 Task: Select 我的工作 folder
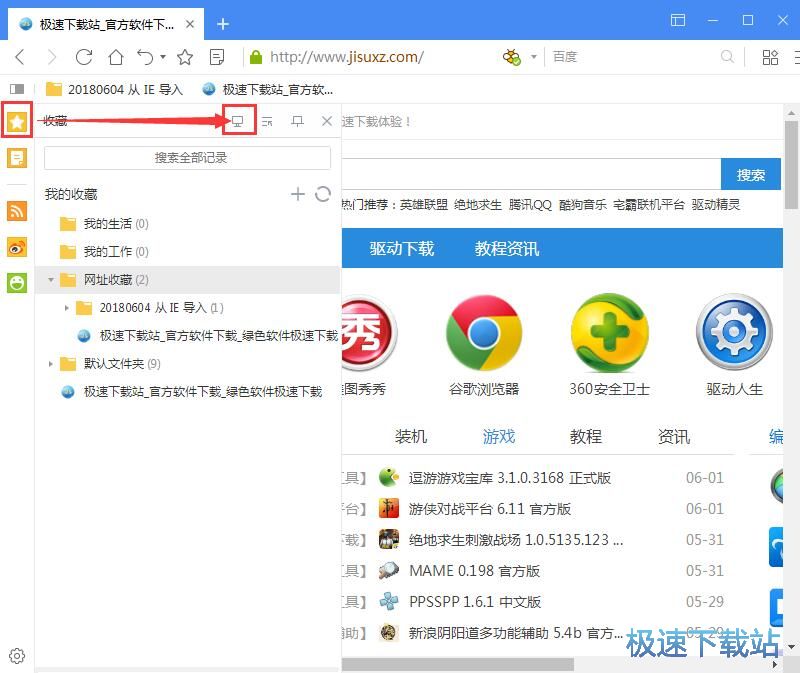[187, 252]
